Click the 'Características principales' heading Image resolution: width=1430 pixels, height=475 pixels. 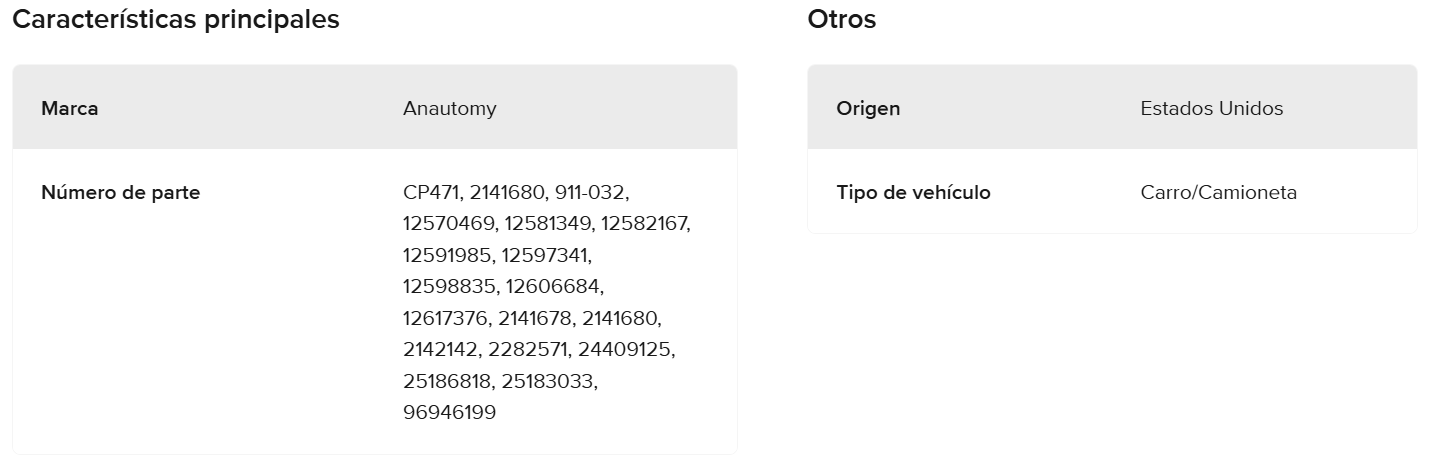coord(176,19)
